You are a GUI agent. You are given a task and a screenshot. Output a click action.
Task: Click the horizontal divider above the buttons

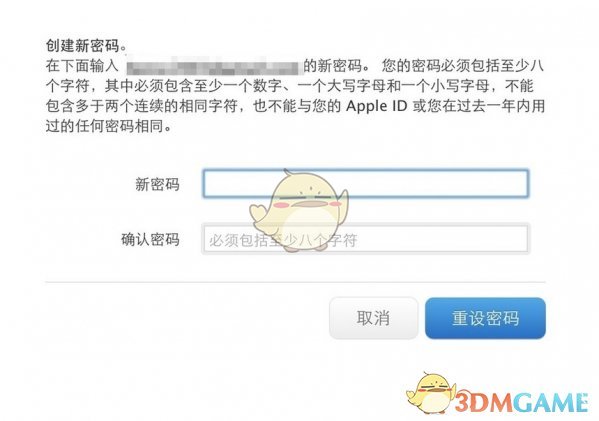point(295,282)
